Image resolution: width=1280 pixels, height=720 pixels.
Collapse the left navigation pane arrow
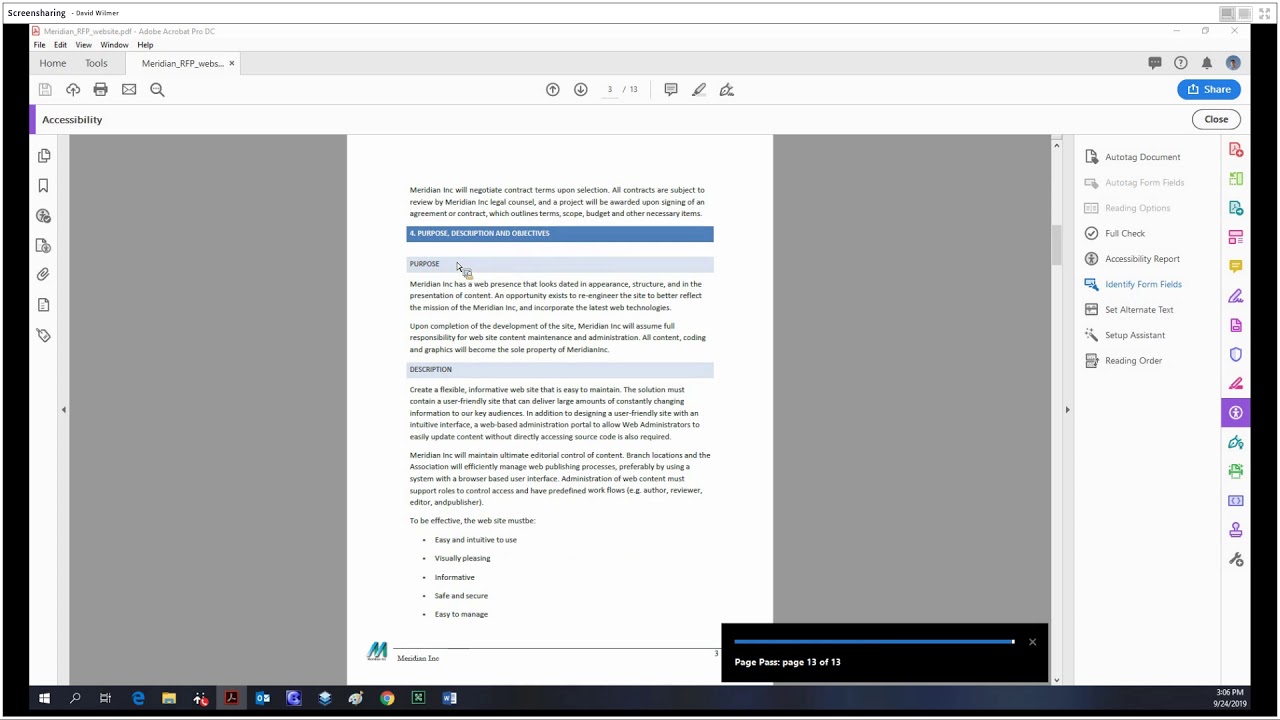[64, 409]
